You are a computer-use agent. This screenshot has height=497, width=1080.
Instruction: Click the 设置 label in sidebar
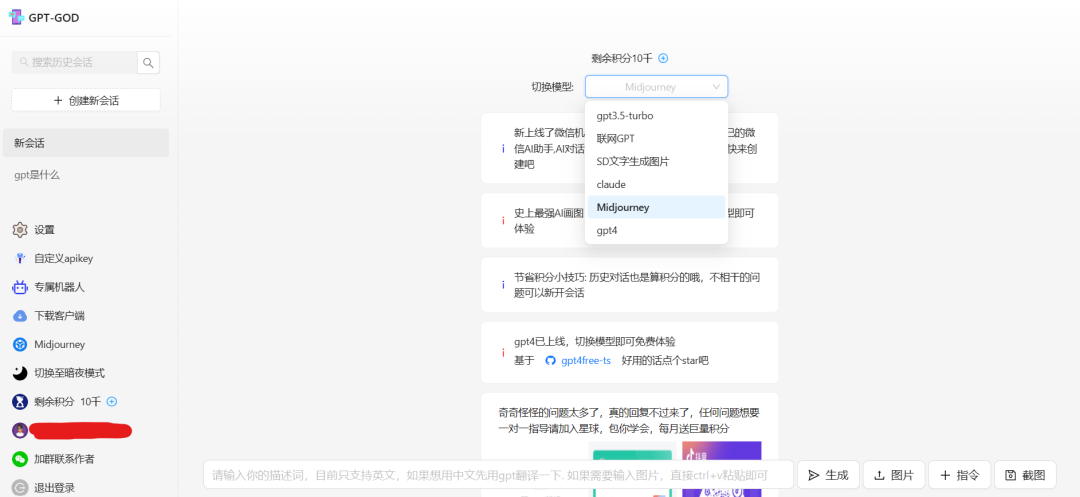(x=45, y=230)
